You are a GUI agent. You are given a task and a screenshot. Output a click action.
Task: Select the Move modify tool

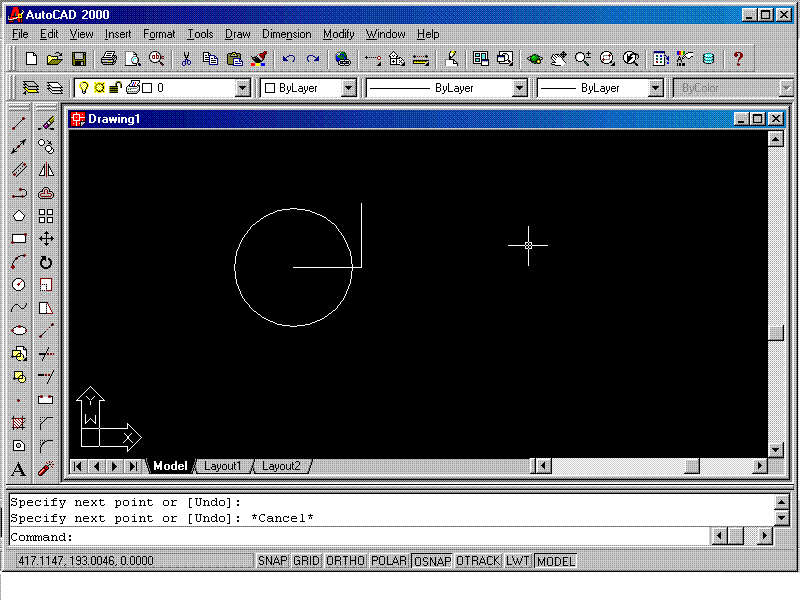pos(46,239)
